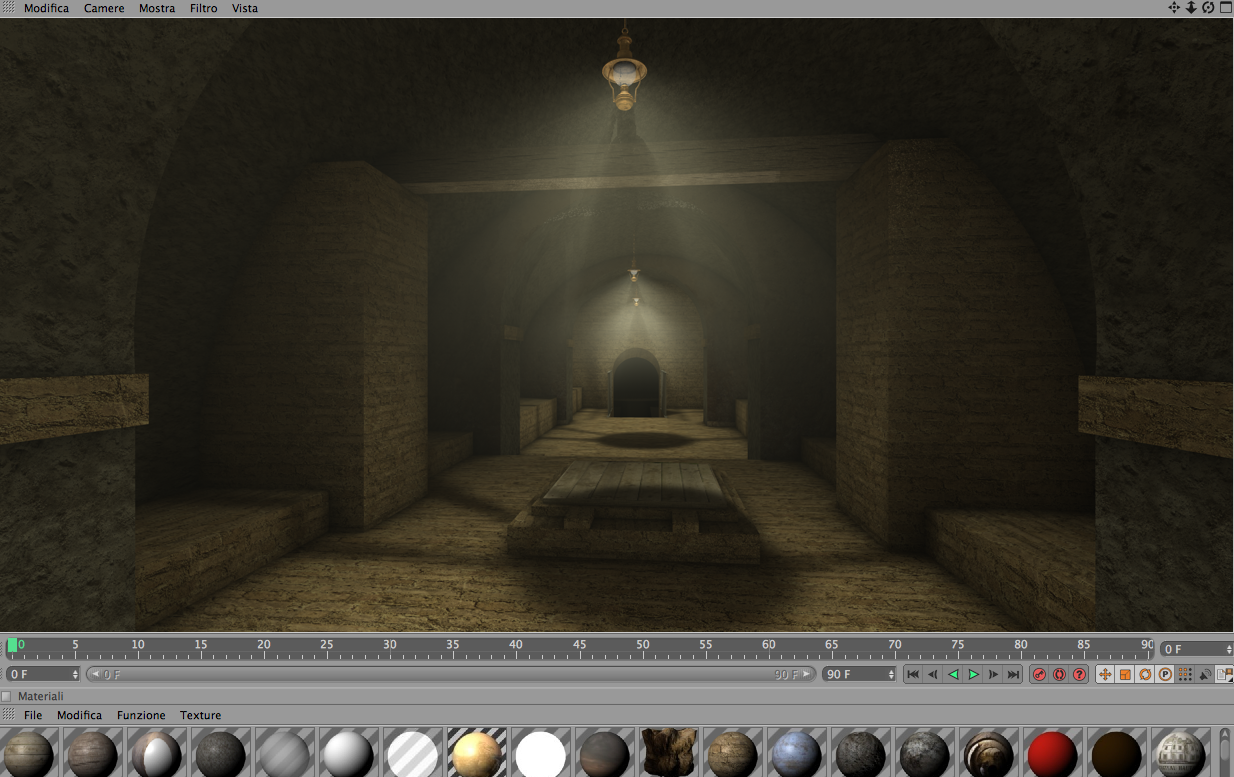Click the viewport rotate camera icon
Image resolution: width=1234 pixels, height=777 pixels.
(x=1208, y=8)
